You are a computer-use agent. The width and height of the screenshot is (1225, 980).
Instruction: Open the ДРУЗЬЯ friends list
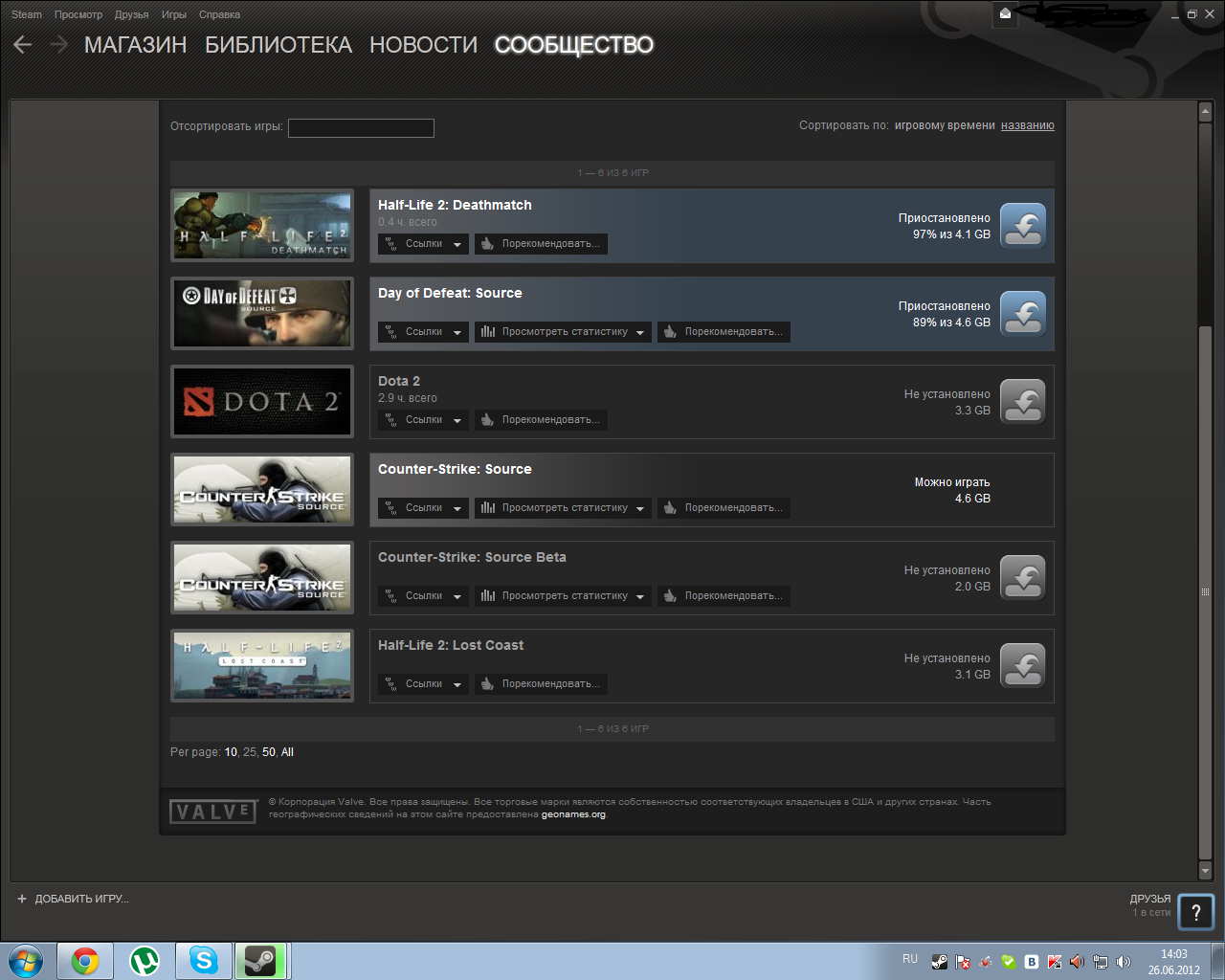(x=1150, y=899)
